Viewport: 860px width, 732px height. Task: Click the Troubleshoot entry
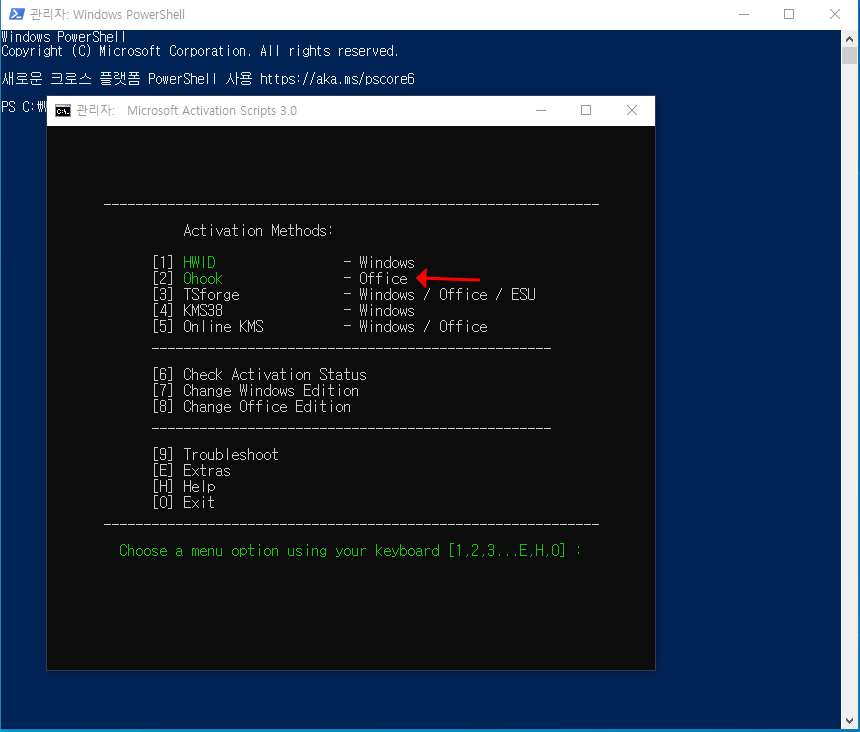pos(216,455)
